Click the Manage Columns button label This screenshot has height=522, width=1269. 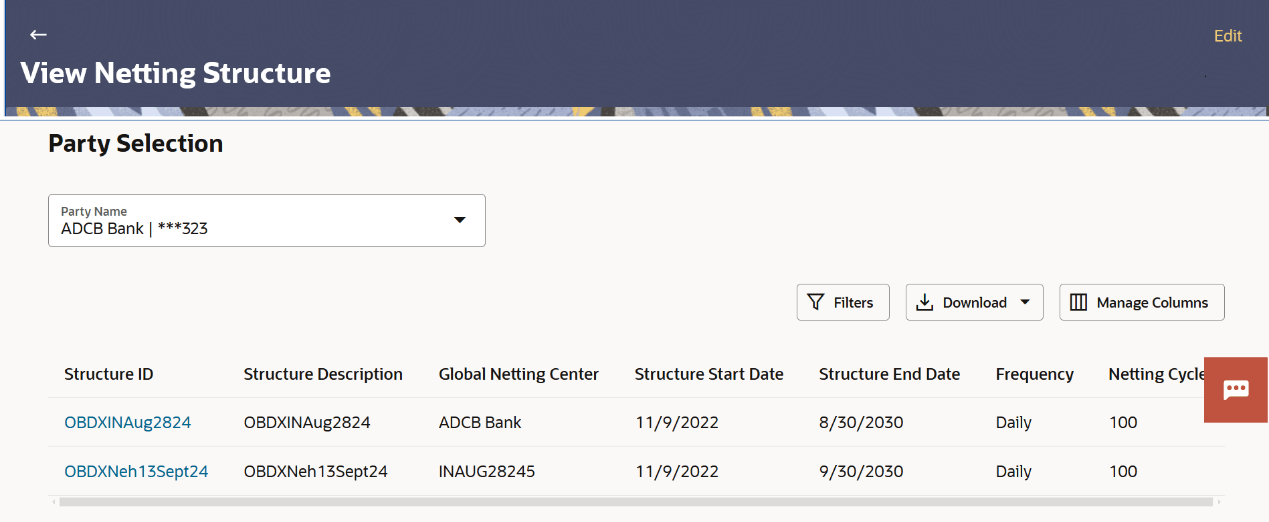pyautogui.click(x=1152, y=302)
